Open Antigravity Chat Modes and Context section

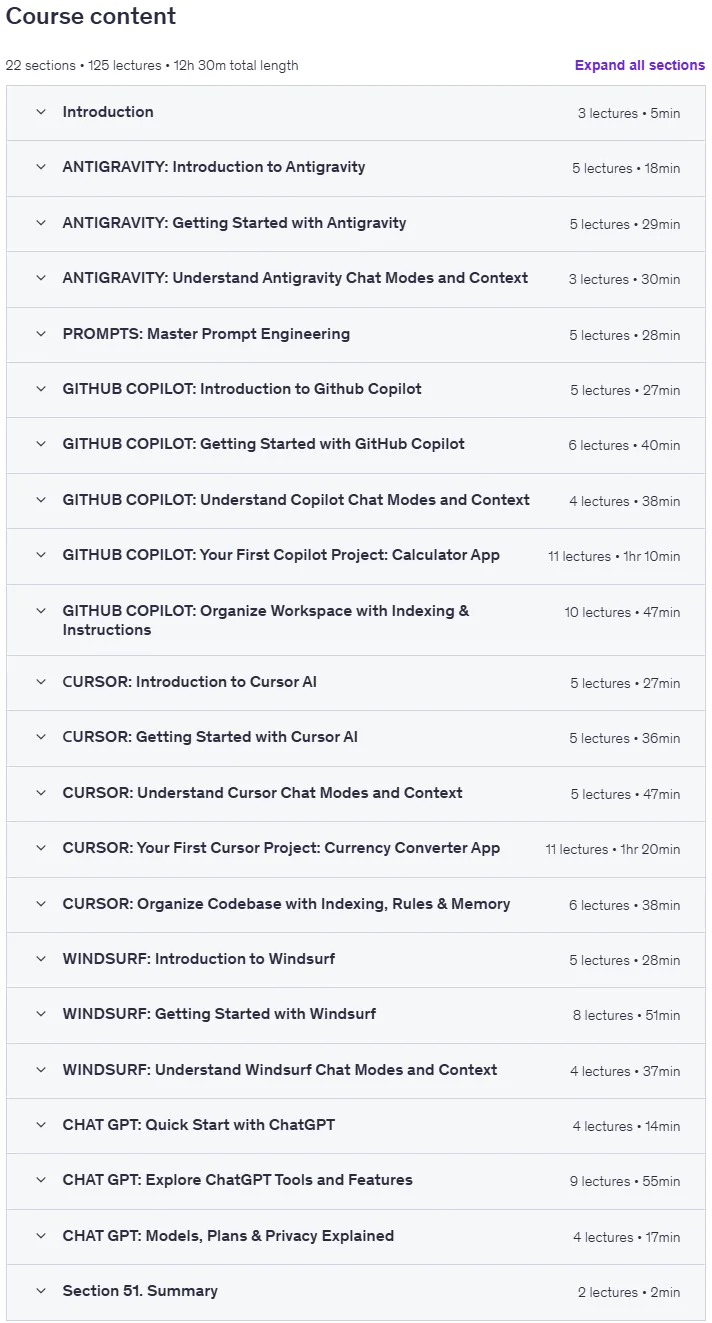[356, 279]
